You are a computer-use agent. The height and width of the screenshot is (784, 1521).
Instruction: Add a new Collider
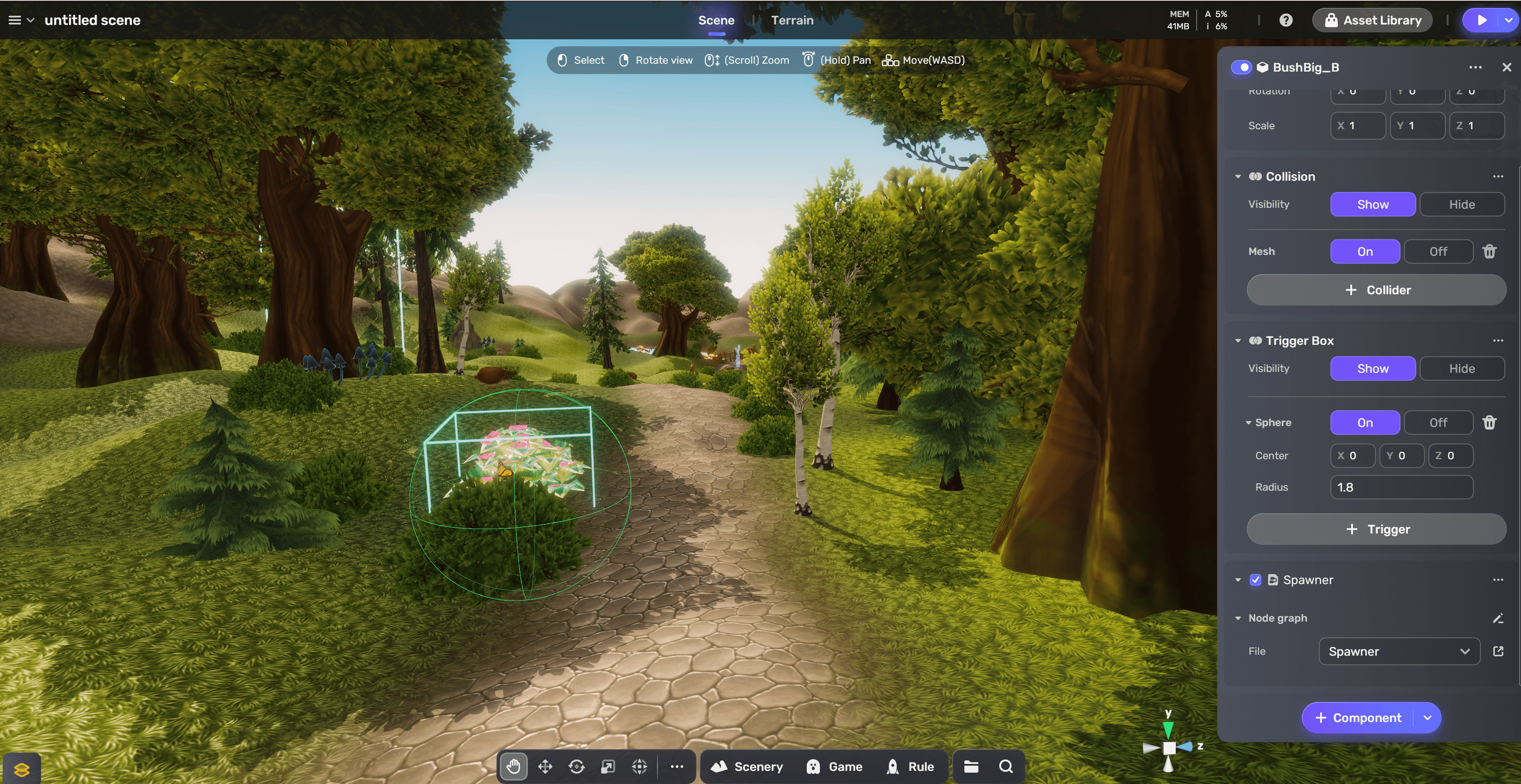(x=1376, y=290)
